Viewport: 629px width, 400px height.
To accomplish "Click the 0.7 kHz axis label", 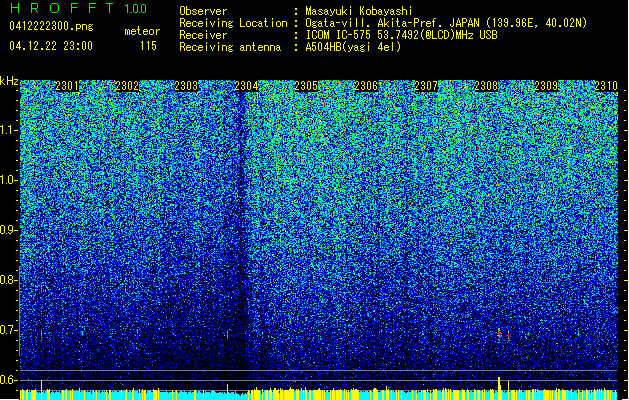I will [x=8, y=330].
